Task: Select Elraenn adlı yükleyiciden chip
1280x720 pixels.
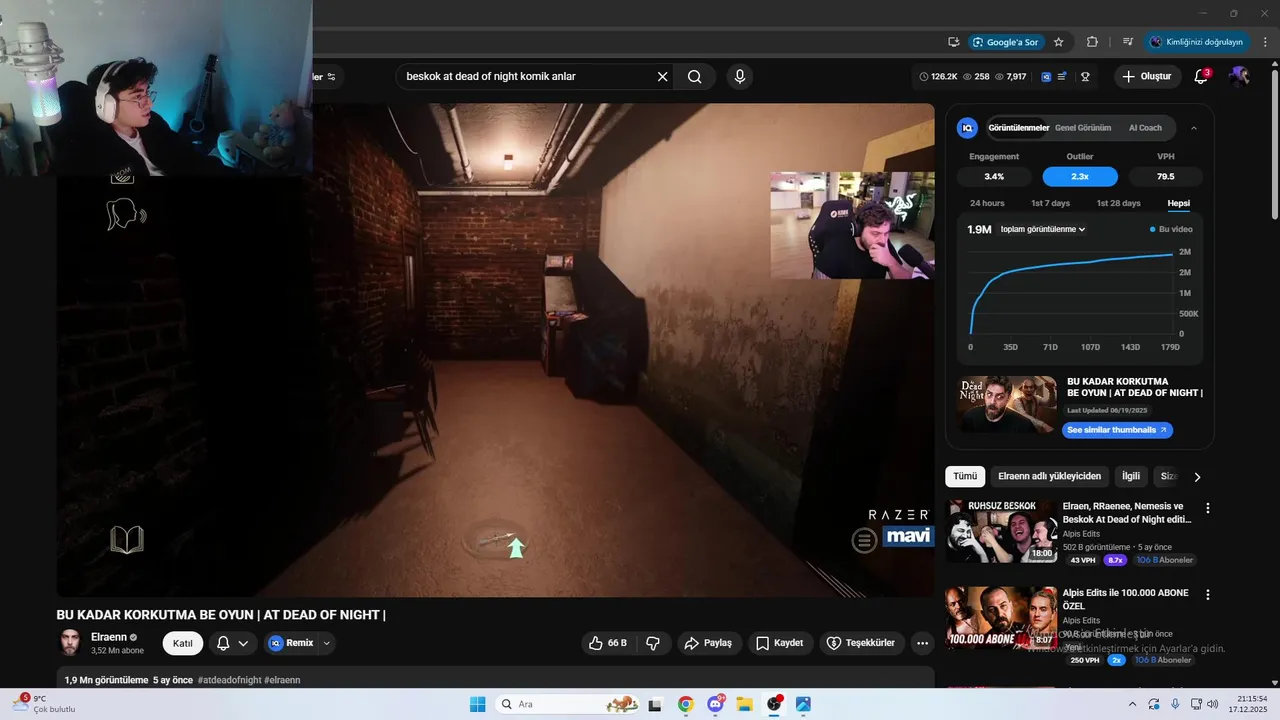Action: 1049,477
